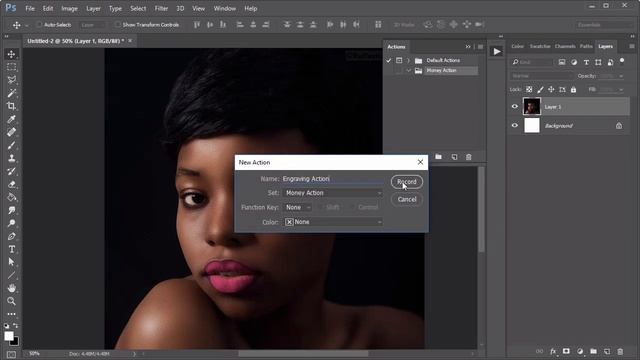Hide the Background layer eye icon

[x=515, y=126]
